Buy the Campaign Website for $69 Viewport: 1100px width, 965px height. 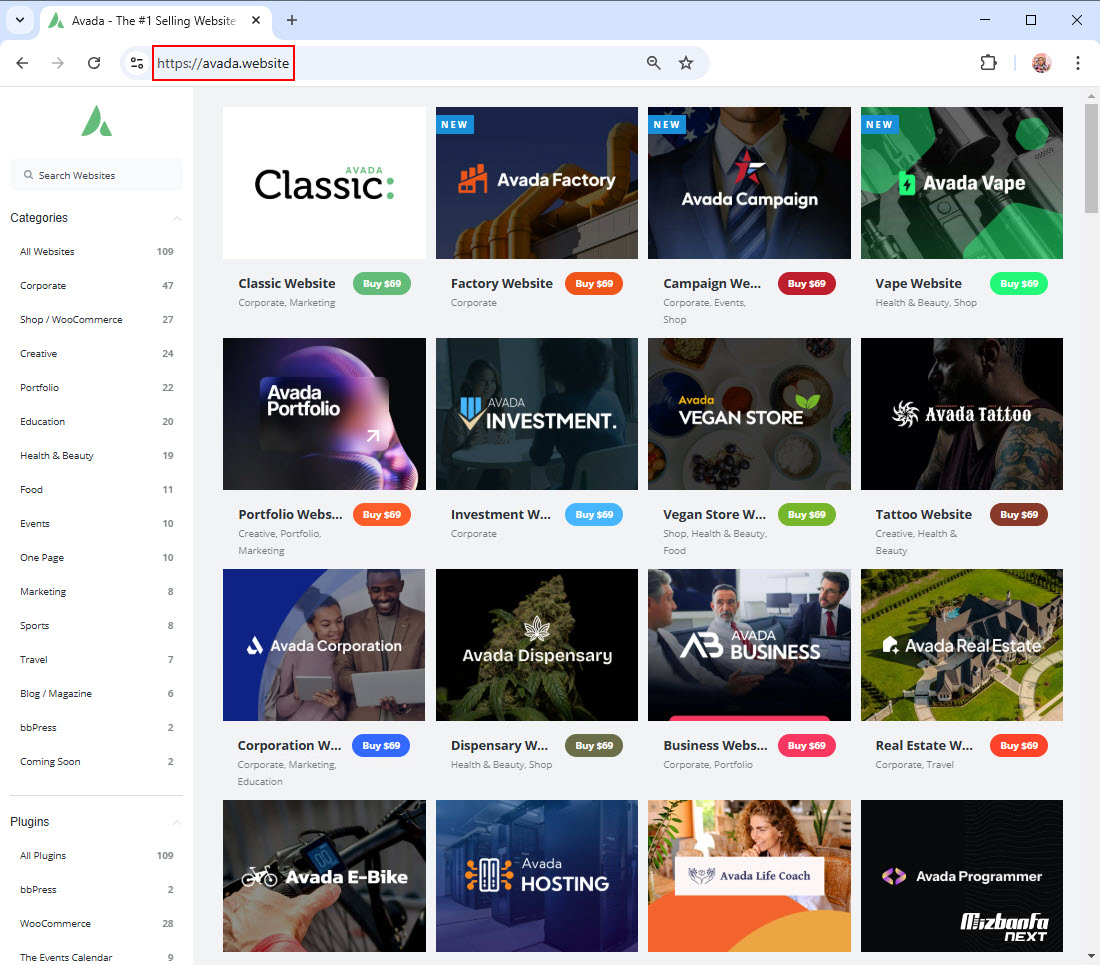tap(807, 283)
